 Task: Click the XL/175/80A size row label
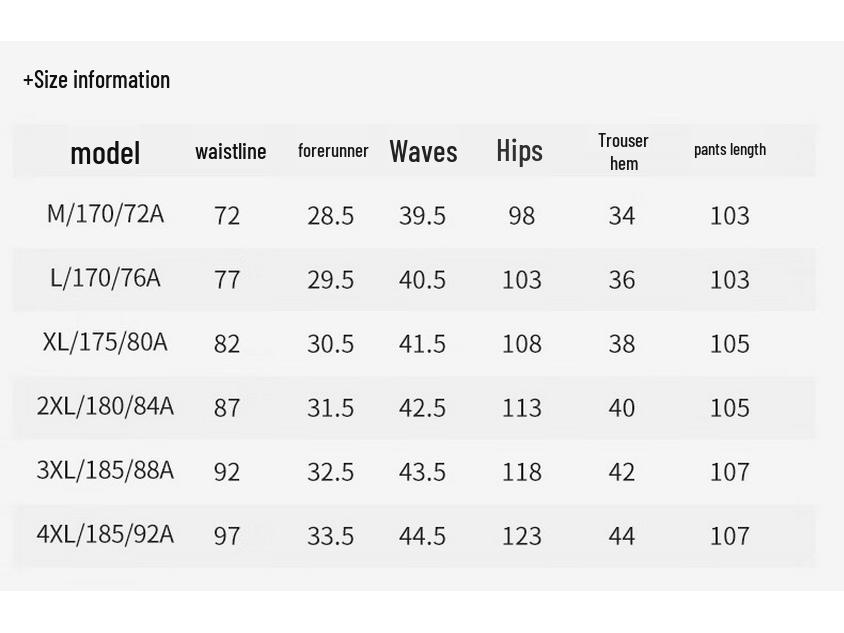click(x=105, y=342)
